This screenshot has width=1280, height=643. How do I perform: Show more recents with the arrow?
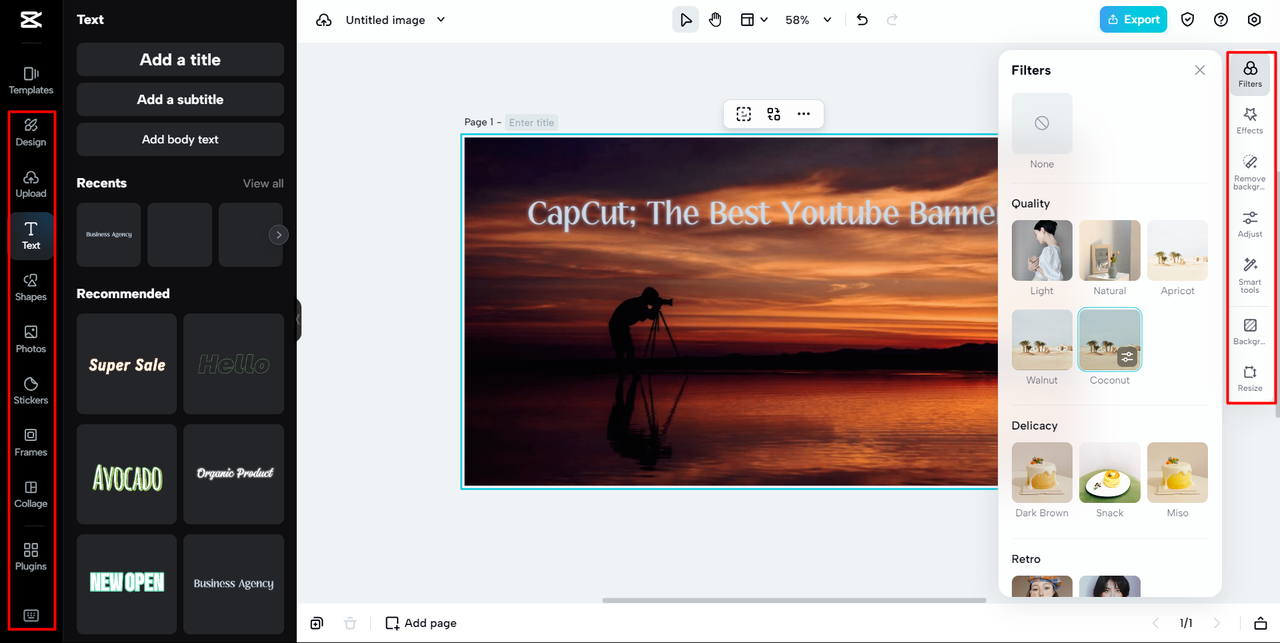(x=279, y=235)
